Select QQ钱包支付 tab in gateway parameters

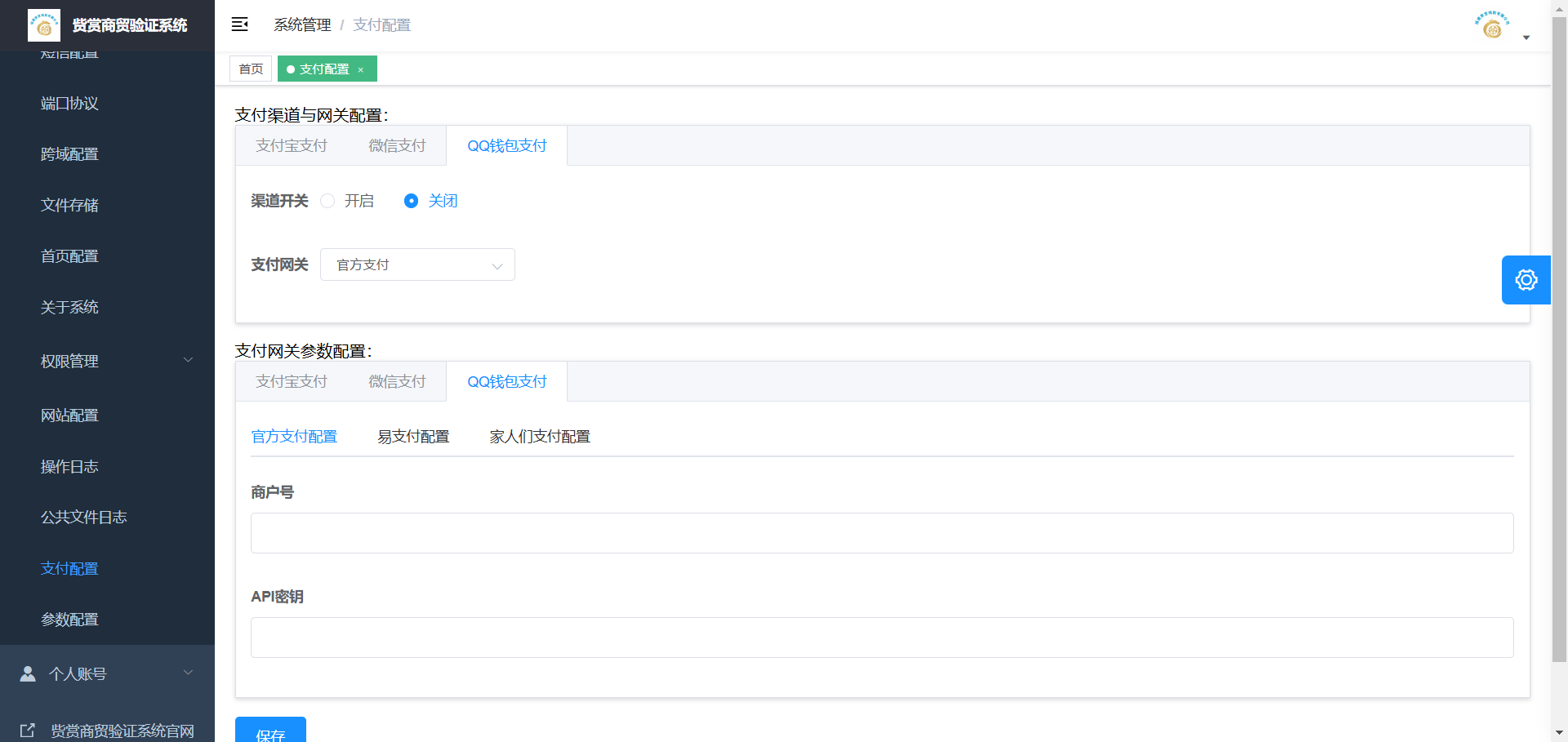(506, 381)
